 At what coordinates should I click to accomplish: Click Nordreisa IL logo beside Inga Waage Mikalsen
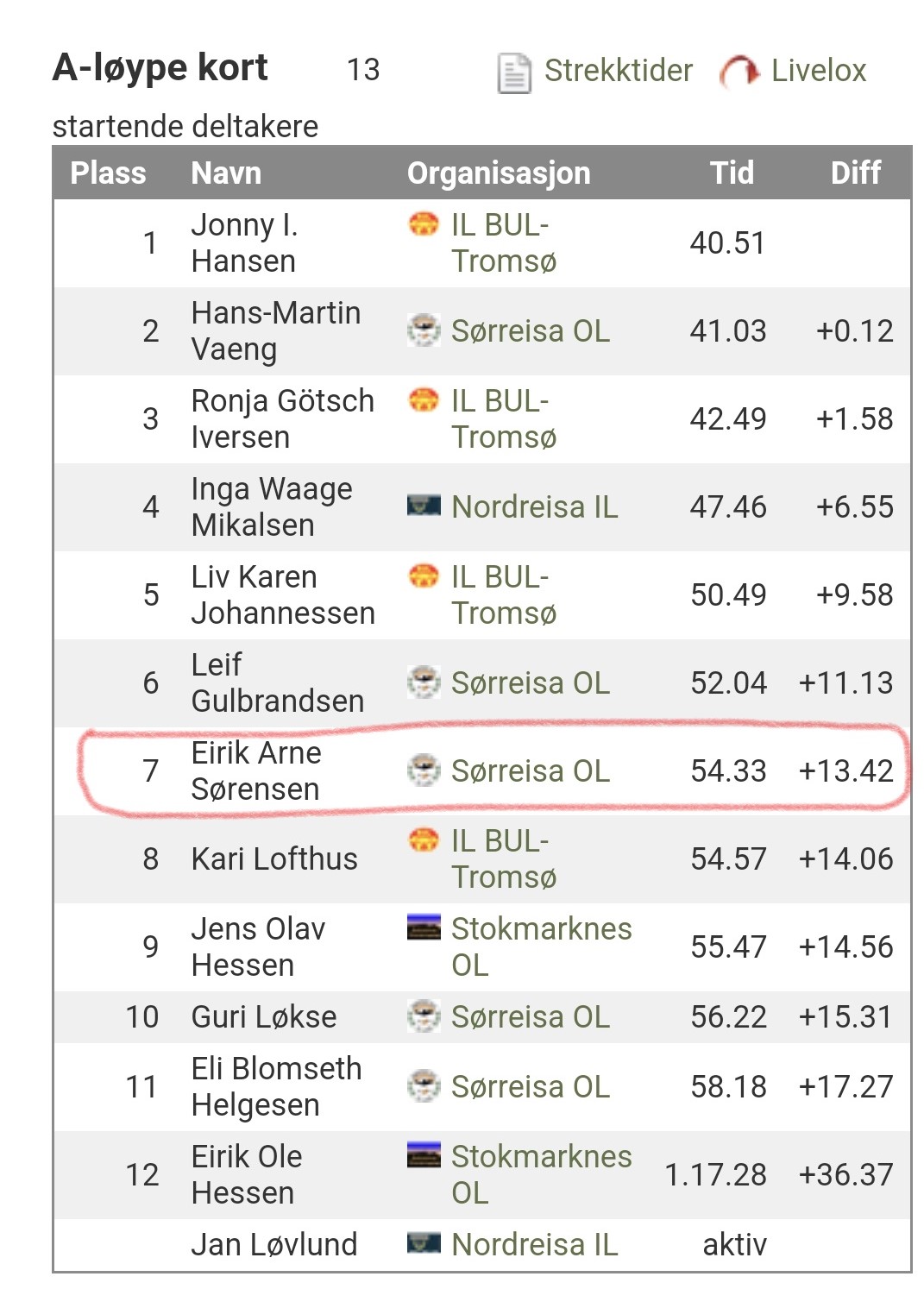tap(424, 506)
